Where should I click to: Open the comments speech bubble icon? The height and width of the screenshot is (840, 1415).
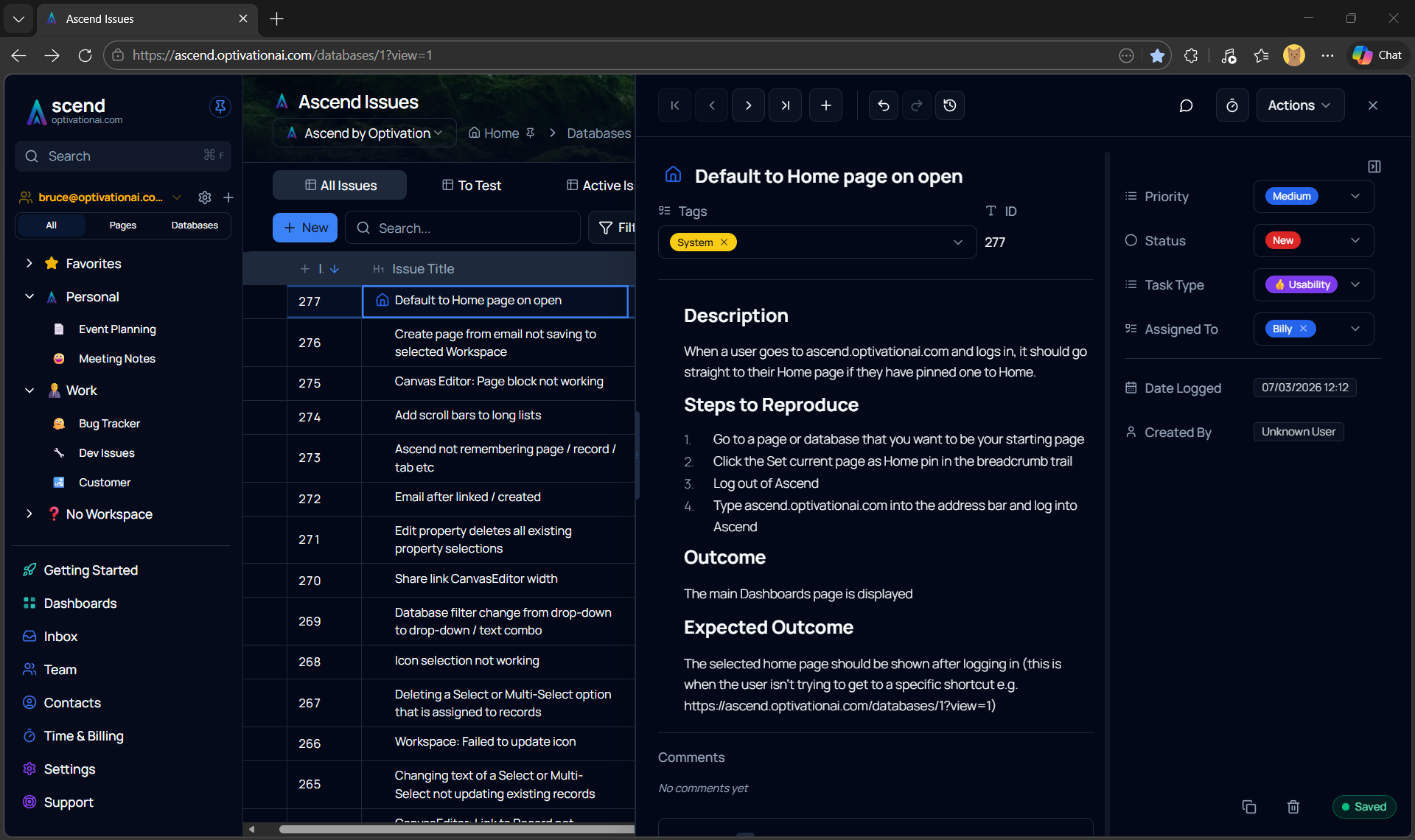[x=1186, y=105]
